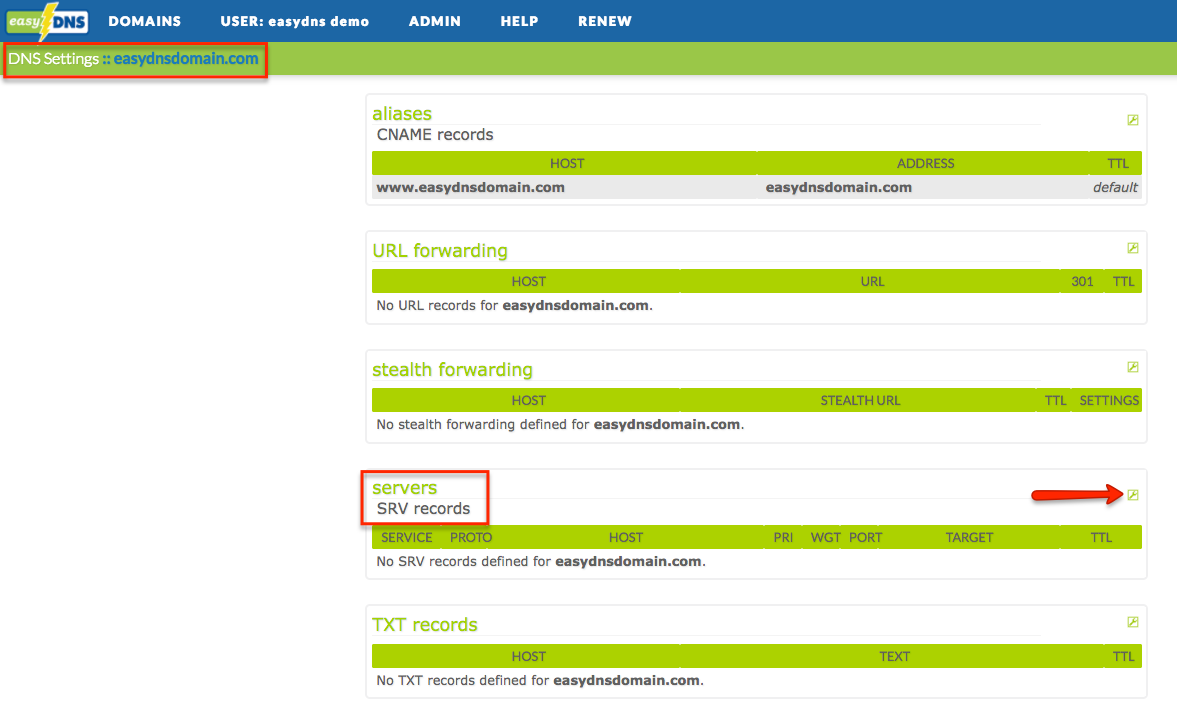
Task: Open the HELP menu
Action: tap(519, 21)
